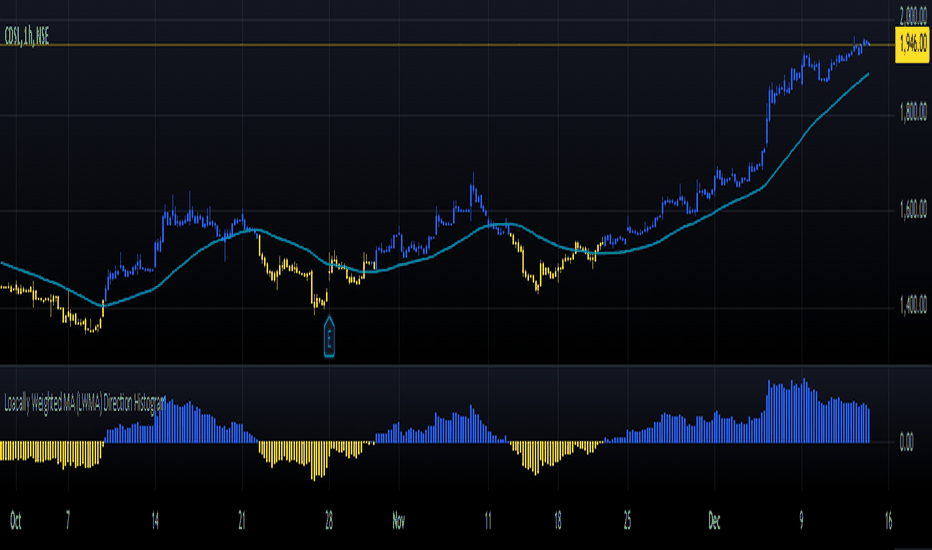
Task: Click the earnings E marker below candles
Action: click(329, 338)
